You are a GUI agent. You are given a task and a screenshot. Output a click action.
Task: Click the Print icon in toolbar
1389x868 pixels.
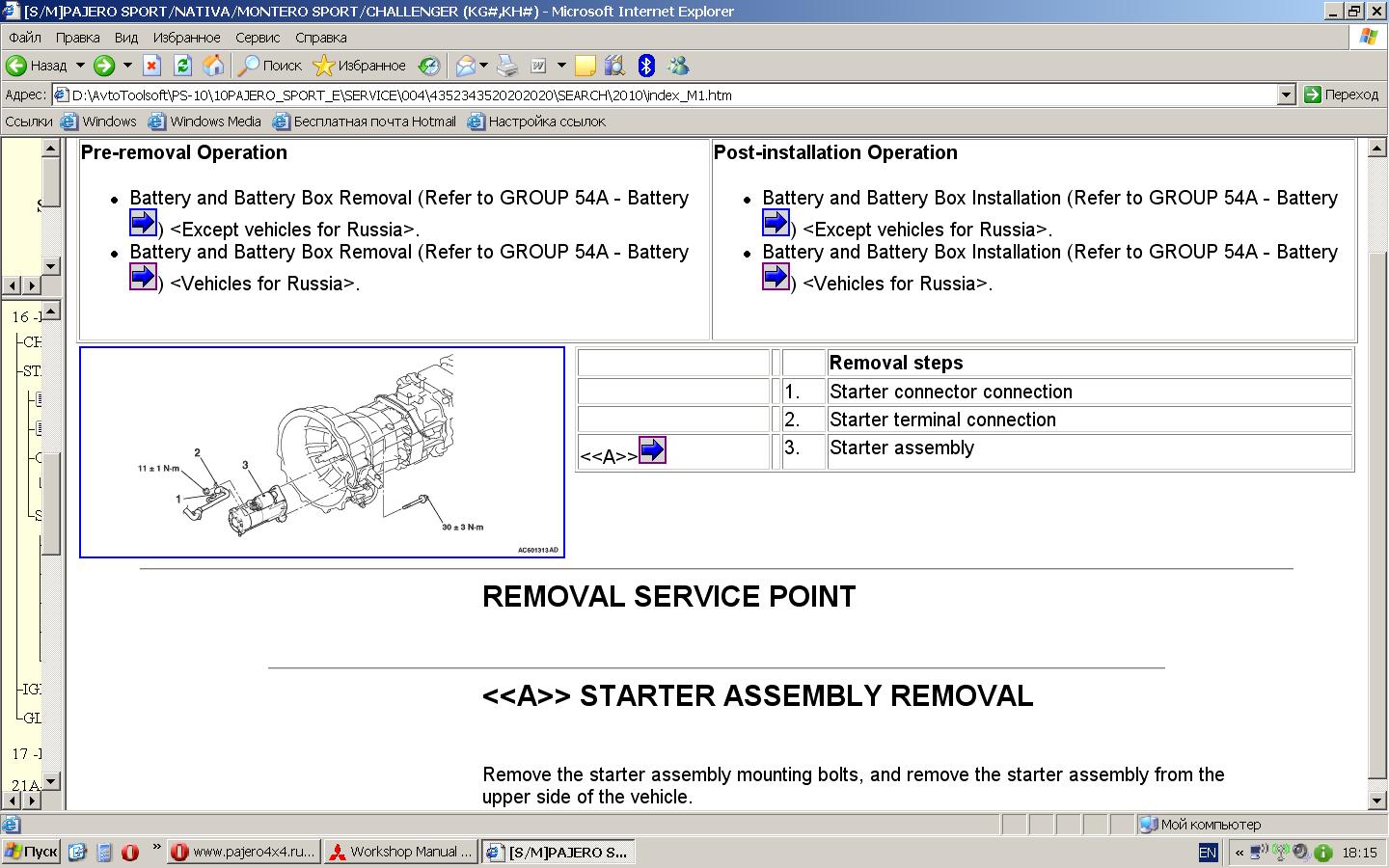click(507, 66)
